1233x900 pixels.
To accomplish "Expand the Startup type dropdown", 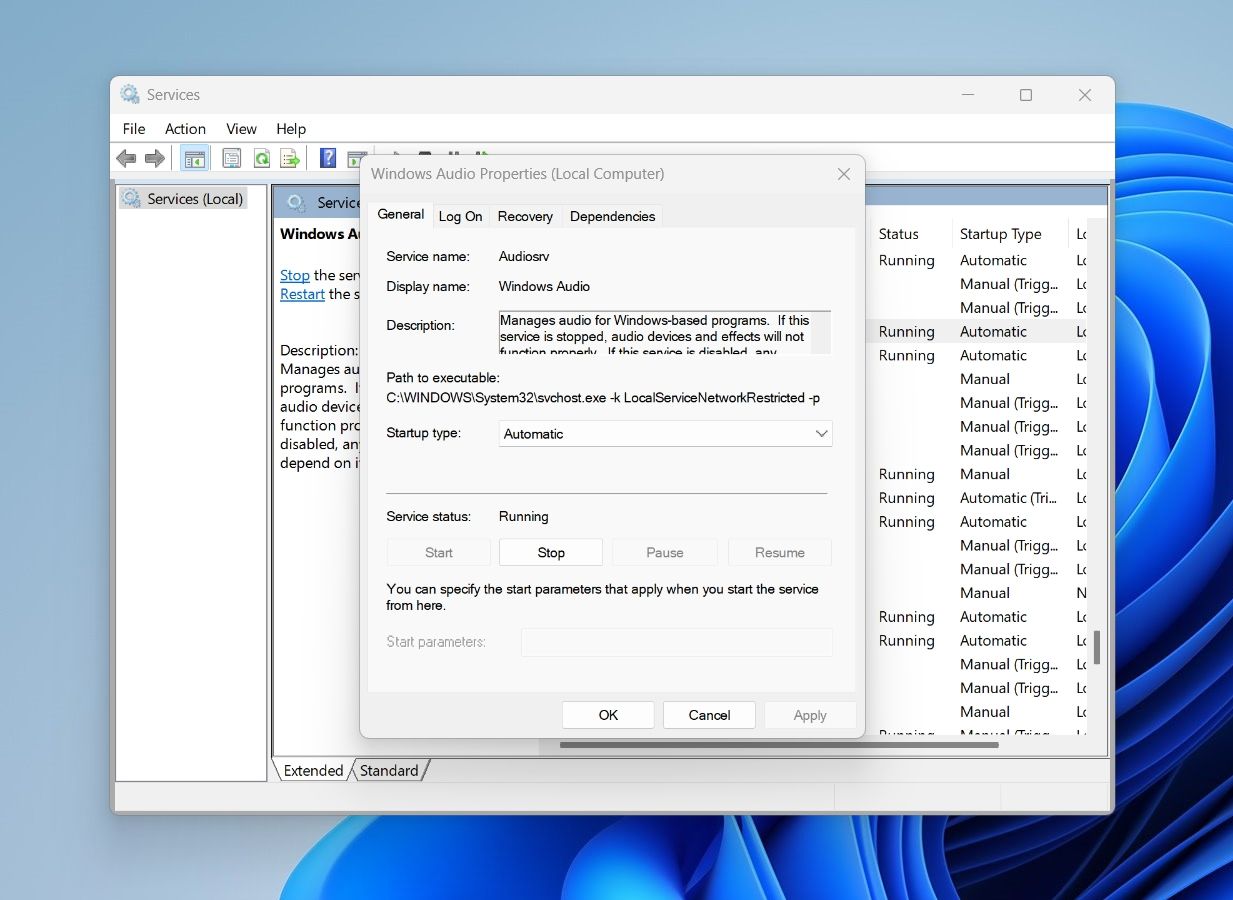I will [666, 434].
